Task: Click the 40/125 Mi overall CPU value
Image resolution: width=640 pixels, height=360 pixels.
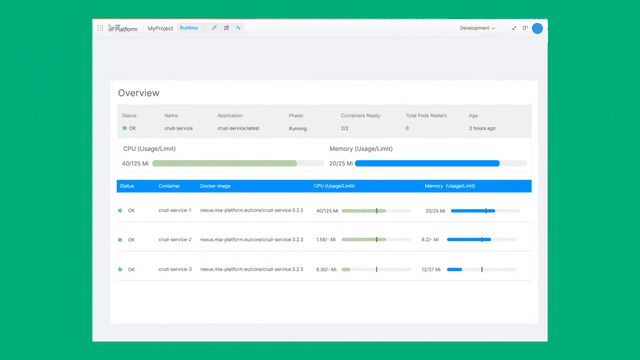Action: pos(135,164)
